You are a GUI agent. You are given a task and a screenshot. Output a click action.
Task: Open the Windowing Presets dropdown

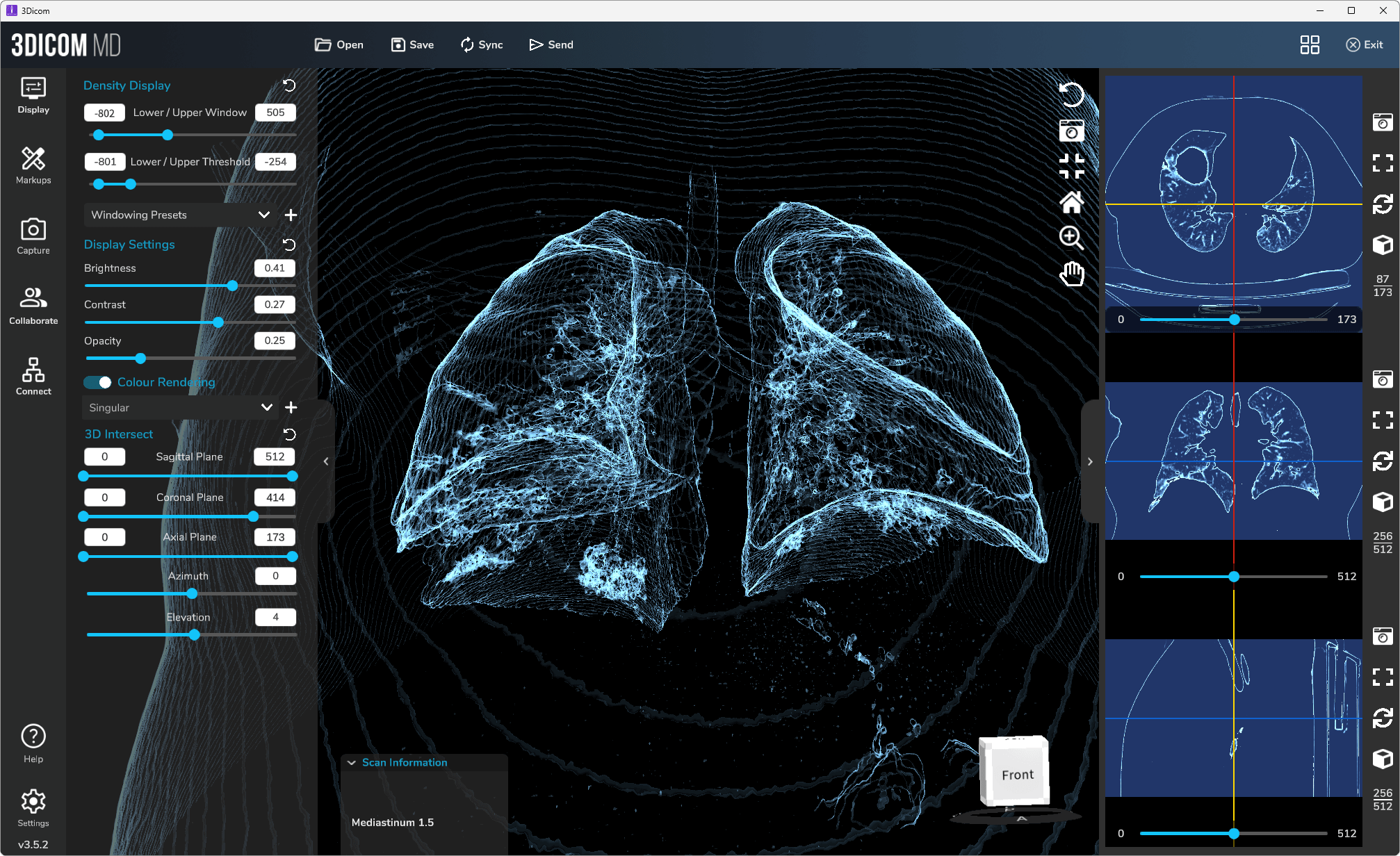coord(180,215)
